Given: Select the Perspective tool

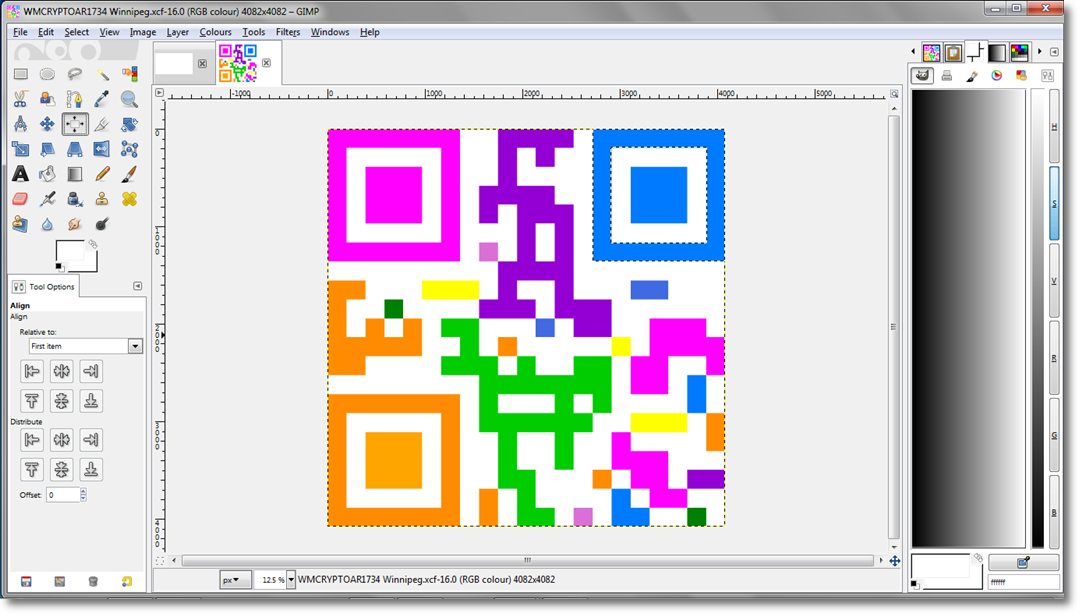Looking at the screenshot, I should click(74, 149).
